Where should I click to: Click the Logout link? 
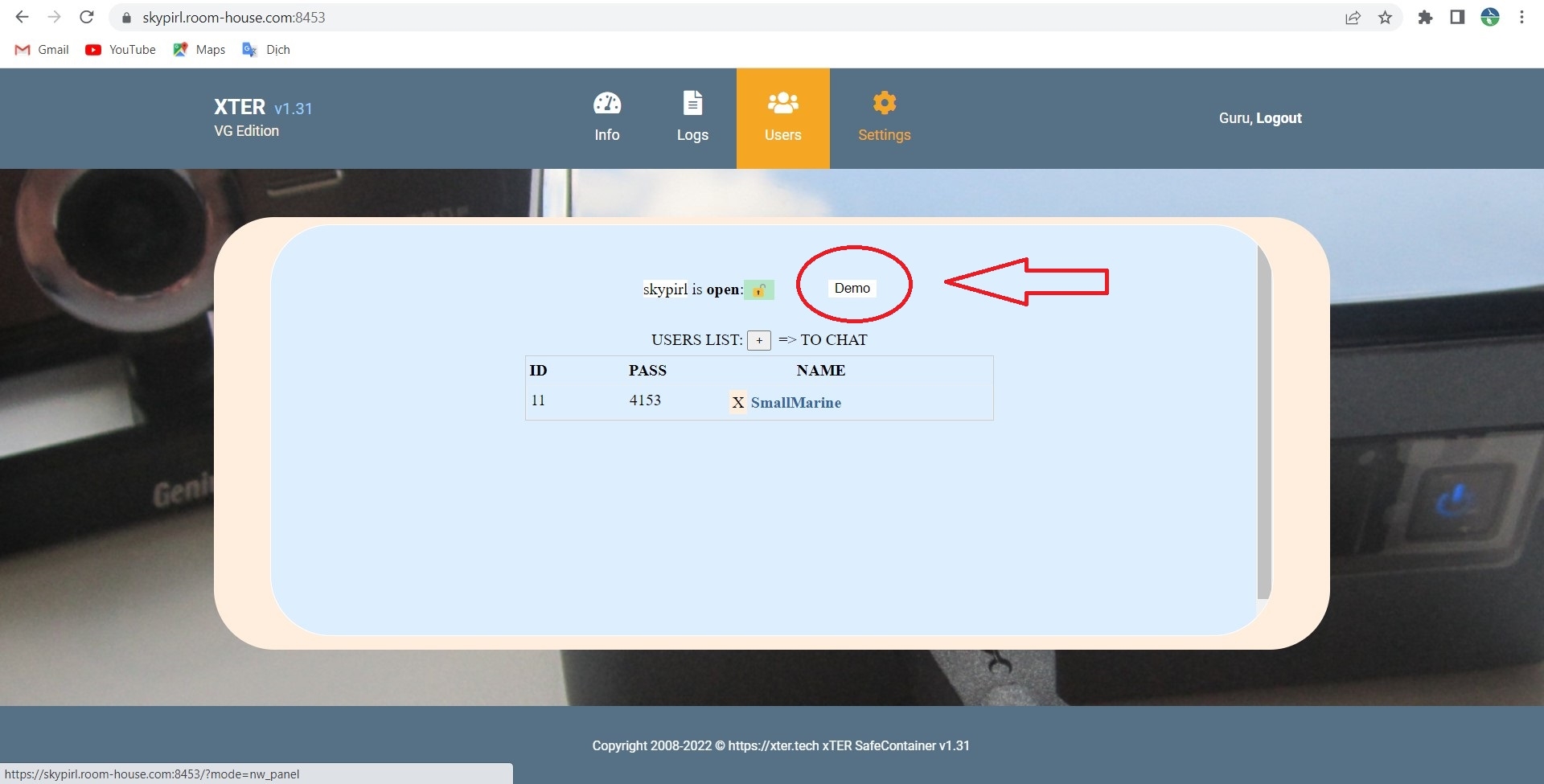(1279, 118)
